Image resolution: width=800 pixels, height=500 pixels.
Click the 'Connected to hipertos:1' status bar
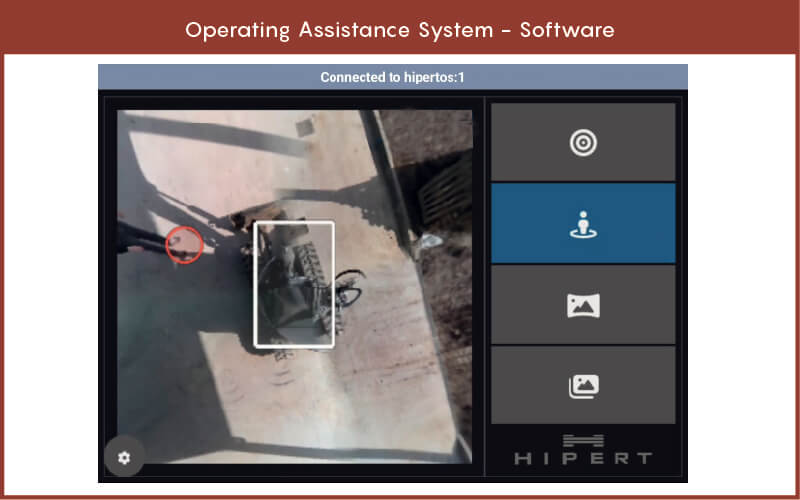[392, 77]
